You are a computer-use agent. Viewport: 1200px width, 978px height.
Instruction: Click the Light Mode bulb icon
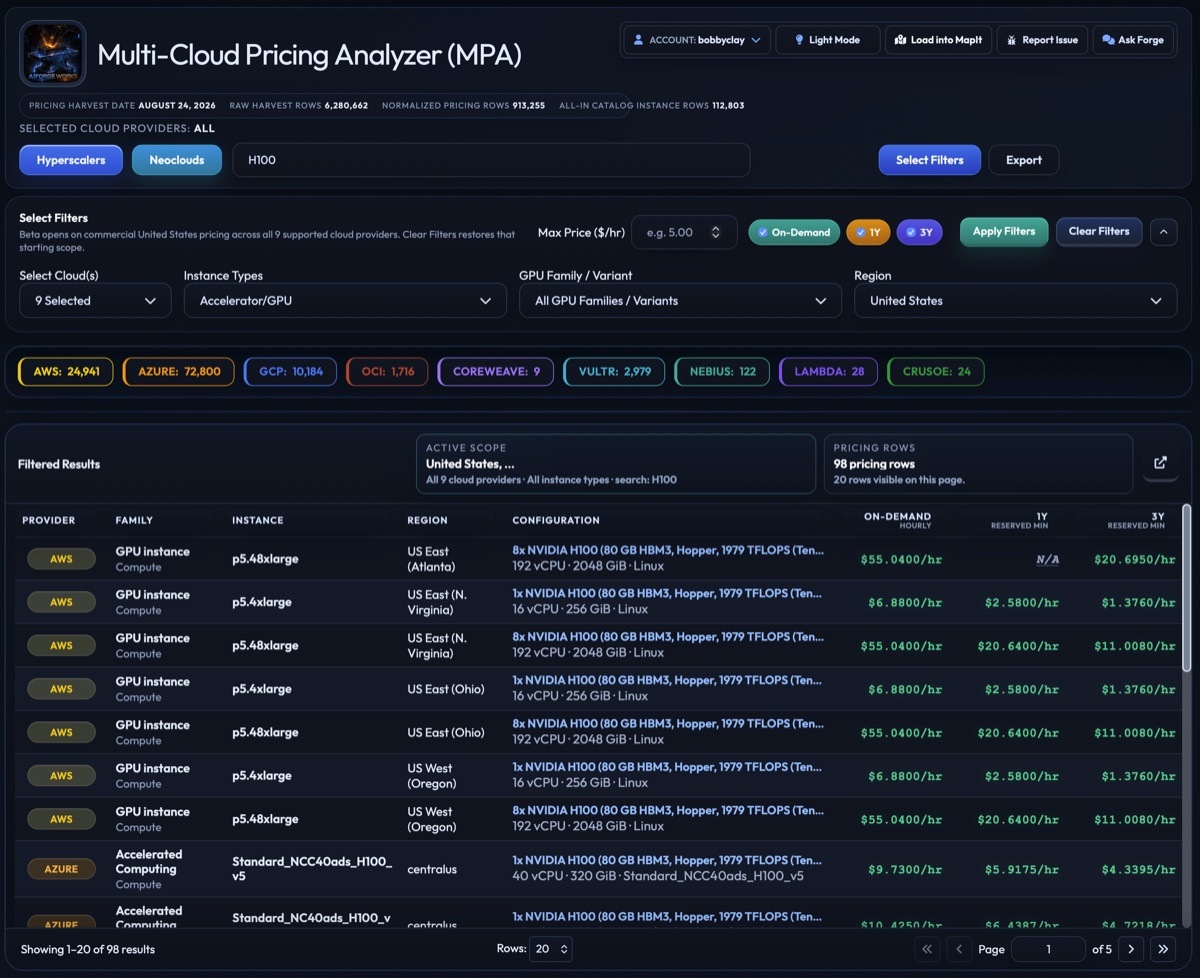(799, 40)
